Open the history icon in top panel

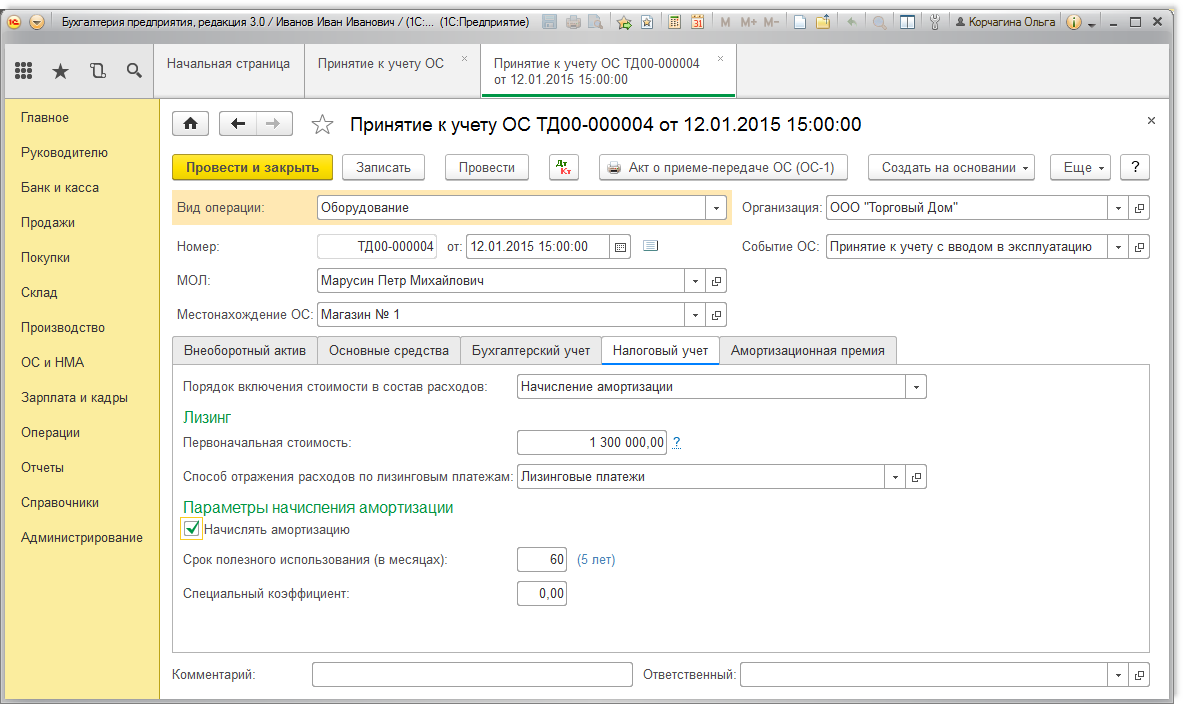click(x=97, y=70)
